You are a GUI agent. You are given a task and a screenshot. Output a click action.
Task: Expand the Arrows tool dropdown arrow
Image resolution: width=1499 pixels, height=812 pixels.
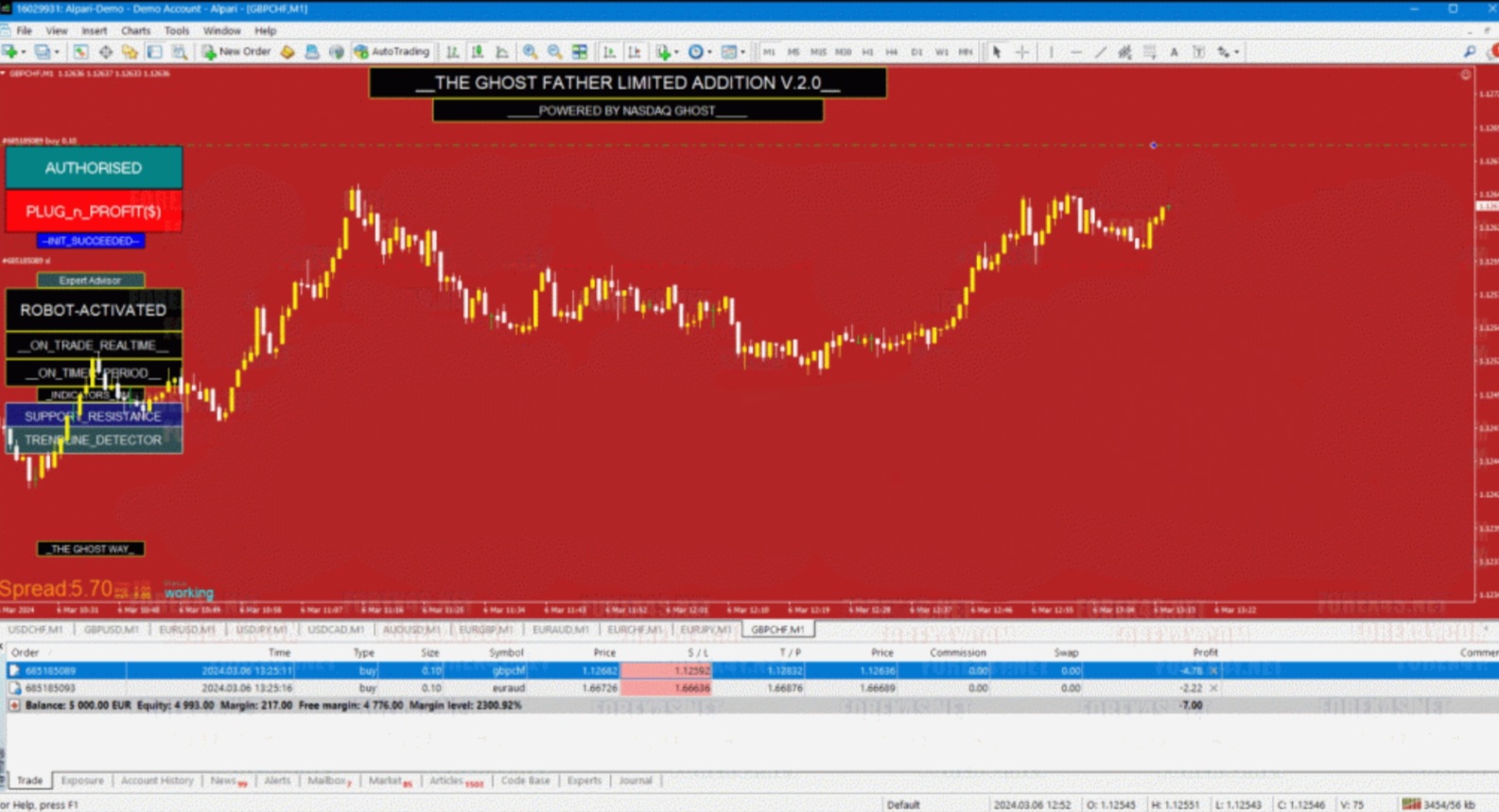(x=1236, y=52)
